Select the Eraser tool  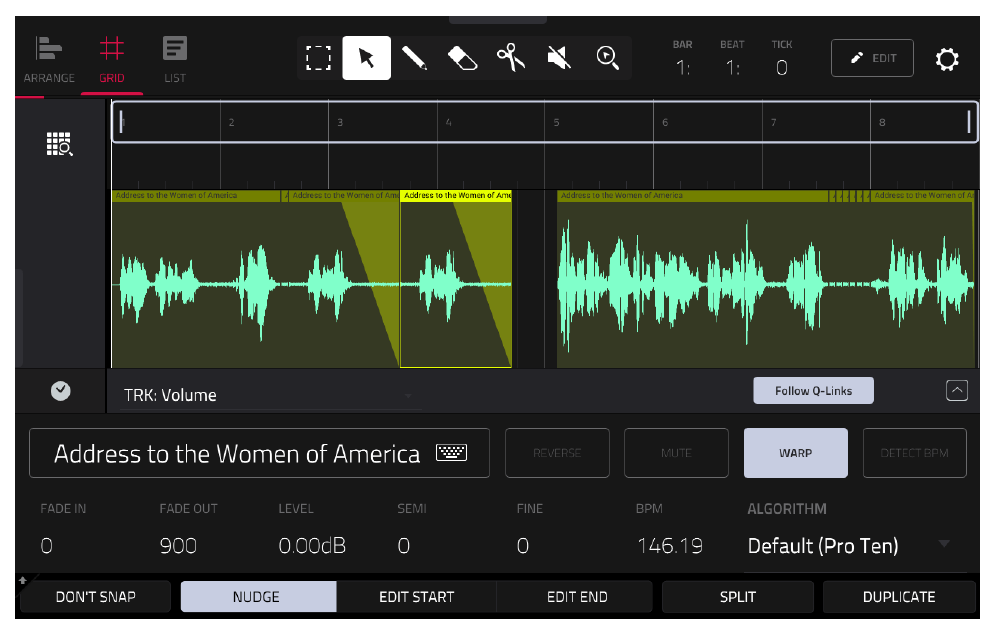(462, 58)
